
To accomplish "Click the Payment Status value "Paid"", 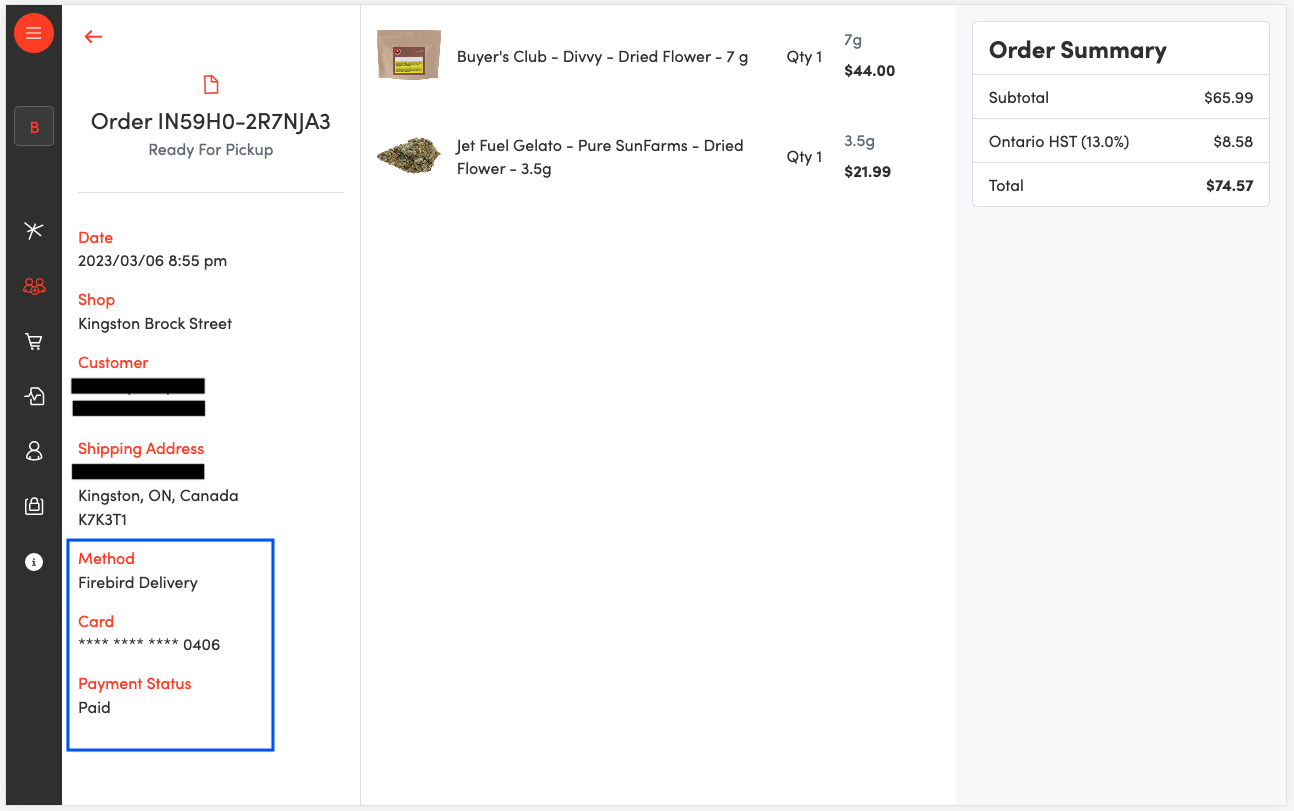I will coord(94,707).
